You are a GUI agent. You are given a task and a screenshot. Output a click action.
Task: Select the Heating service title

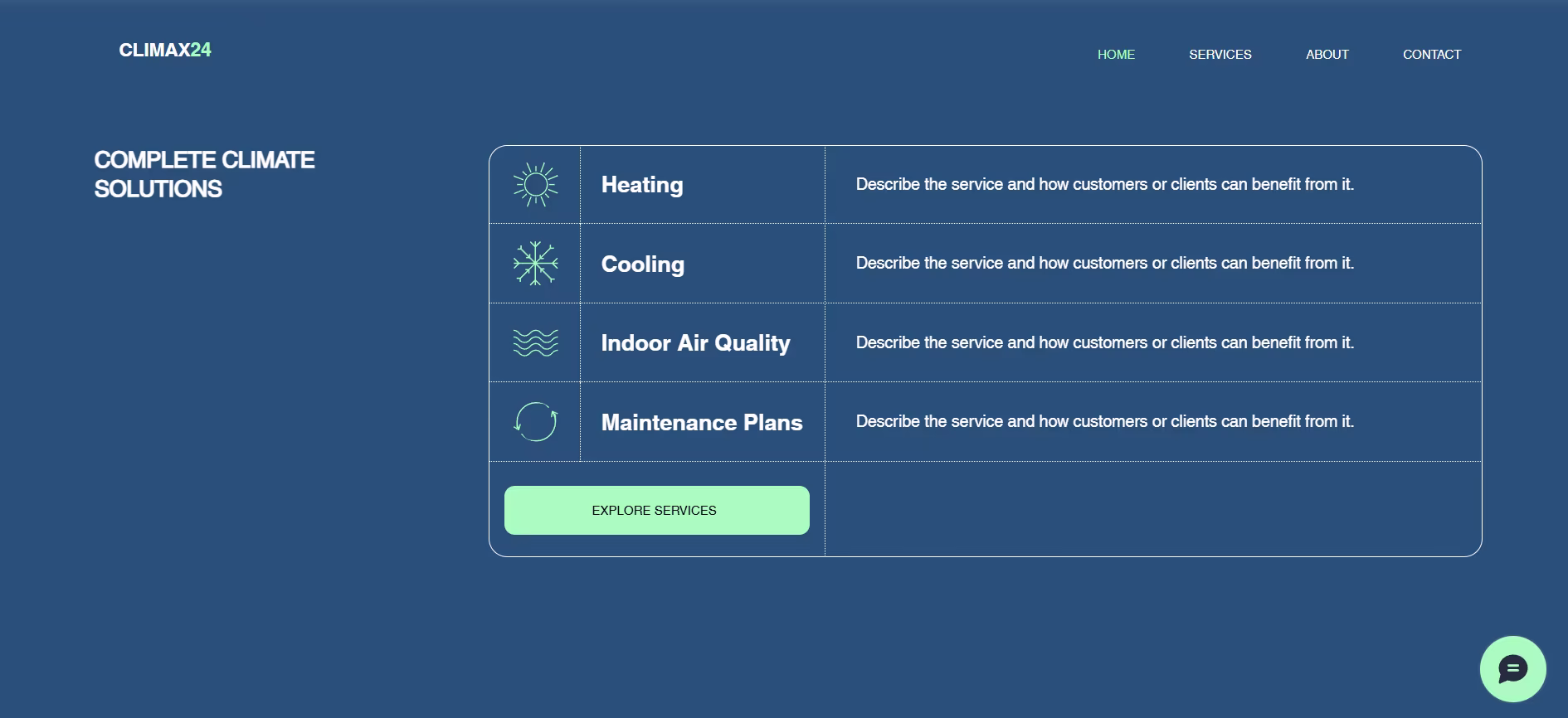click(642, 184)
